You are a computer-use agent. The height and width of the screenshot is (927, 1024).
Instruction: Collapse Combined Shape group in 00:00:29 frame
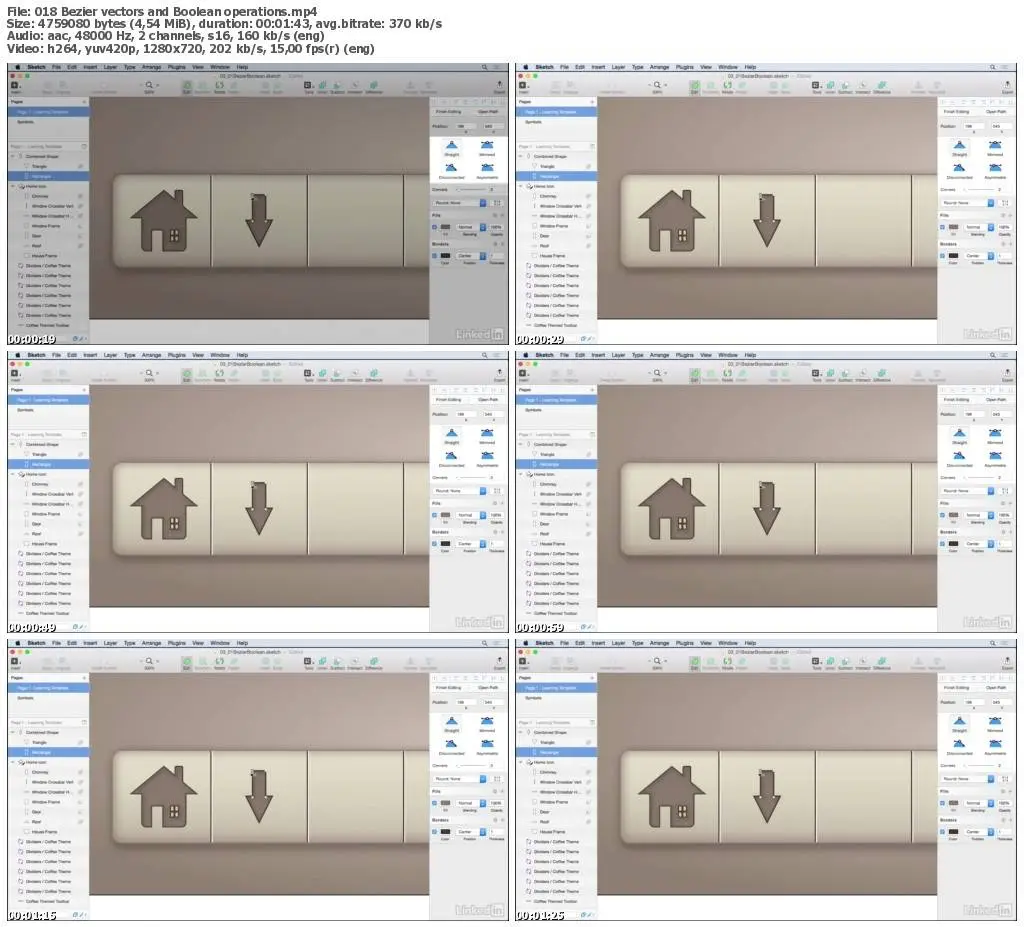[x=520, y=157]
